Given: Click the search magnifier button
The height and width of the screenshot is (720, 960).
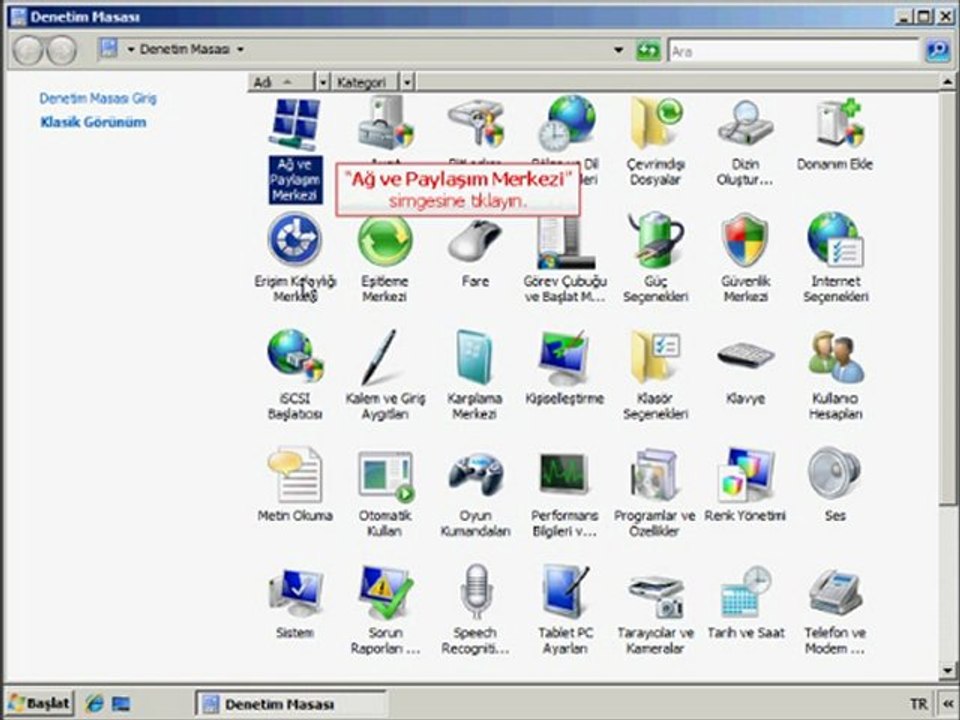Looking at the screenshot, I should coord(938,51).
